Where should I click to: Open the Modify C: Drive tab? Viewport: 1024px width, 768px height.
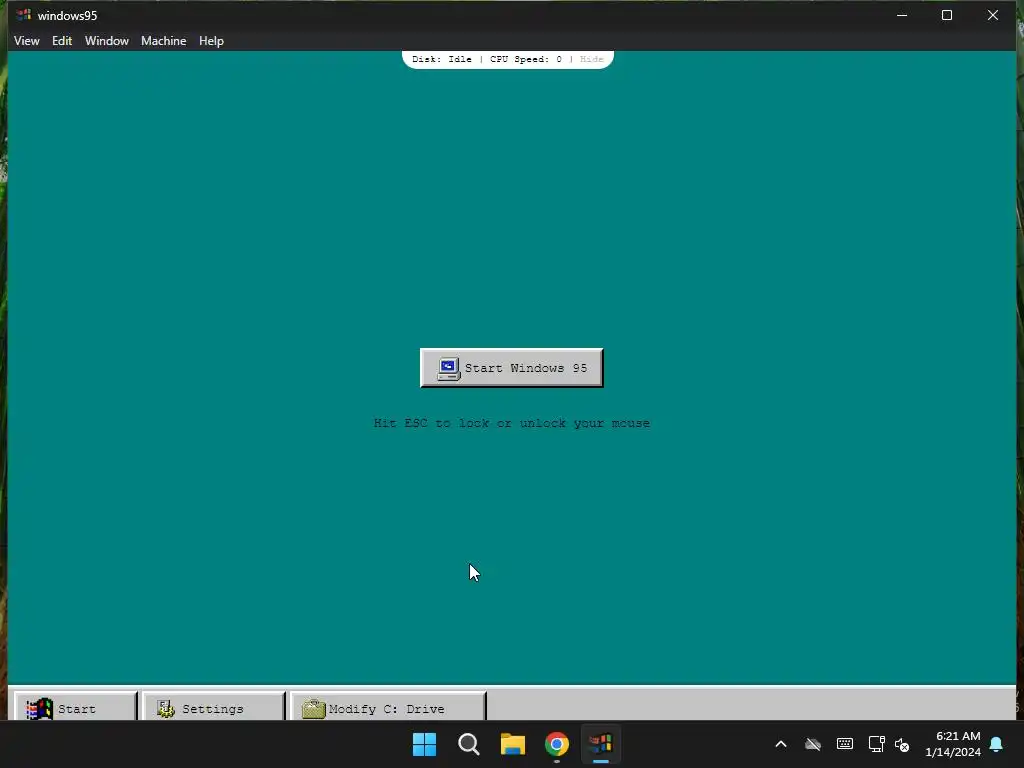(388, 706)
